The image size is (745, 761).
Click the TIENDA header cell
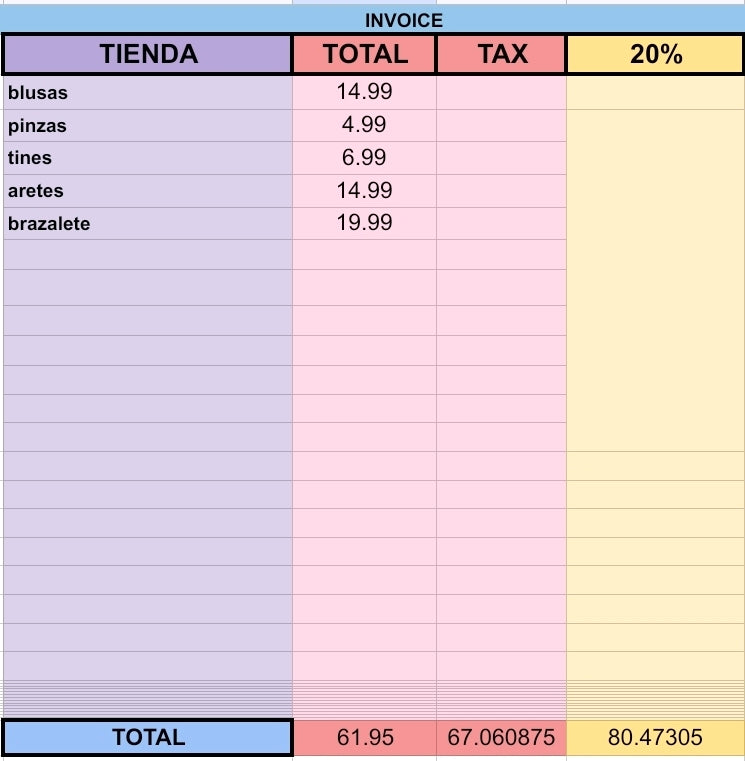click(148, 54)
